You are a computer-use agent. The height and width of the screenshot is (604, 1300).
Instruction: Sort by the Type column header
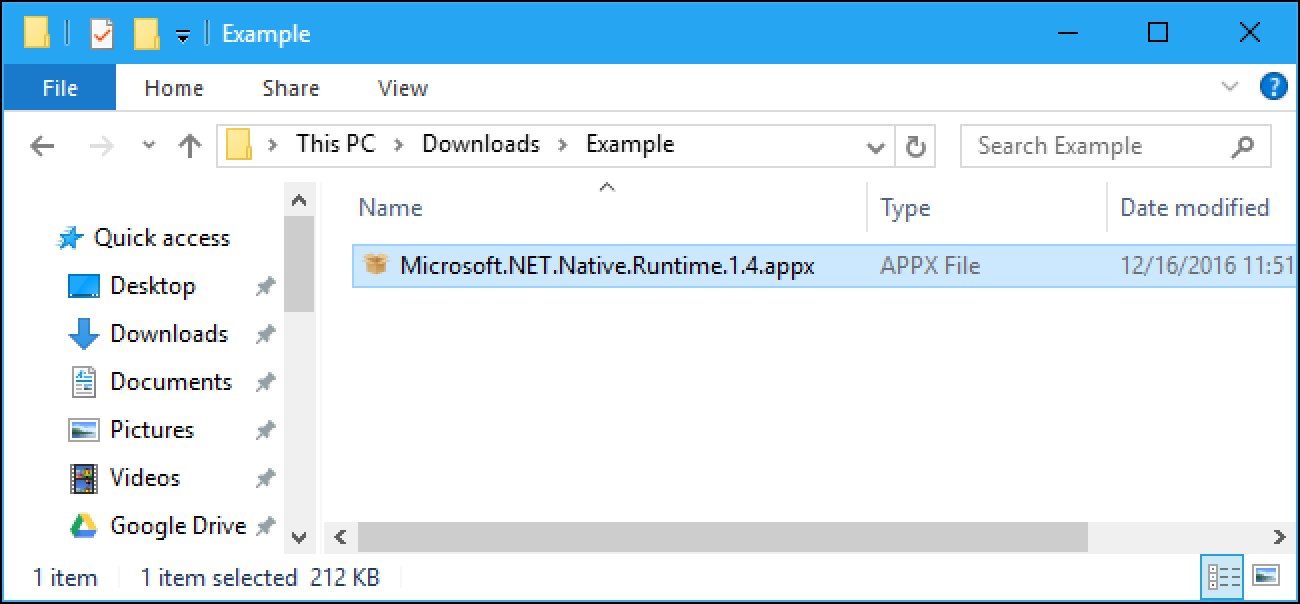click(905, 208)
